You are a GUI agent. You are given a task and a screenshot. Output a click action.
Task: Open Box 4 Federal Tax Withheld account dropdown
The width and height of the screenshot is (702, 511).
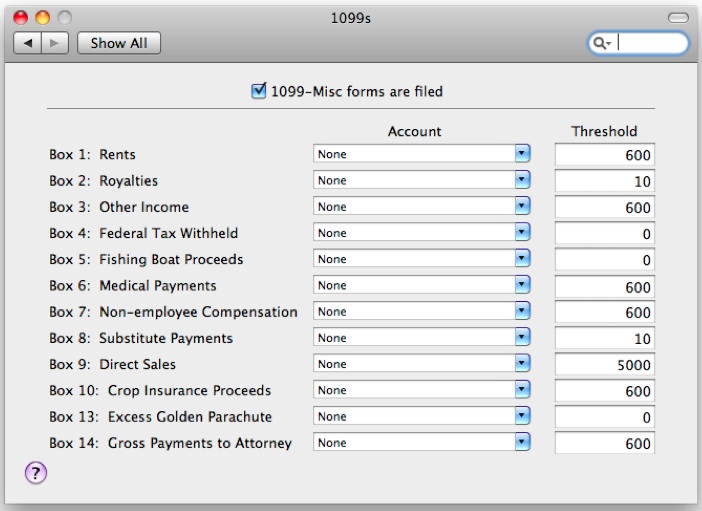[422, 232]
